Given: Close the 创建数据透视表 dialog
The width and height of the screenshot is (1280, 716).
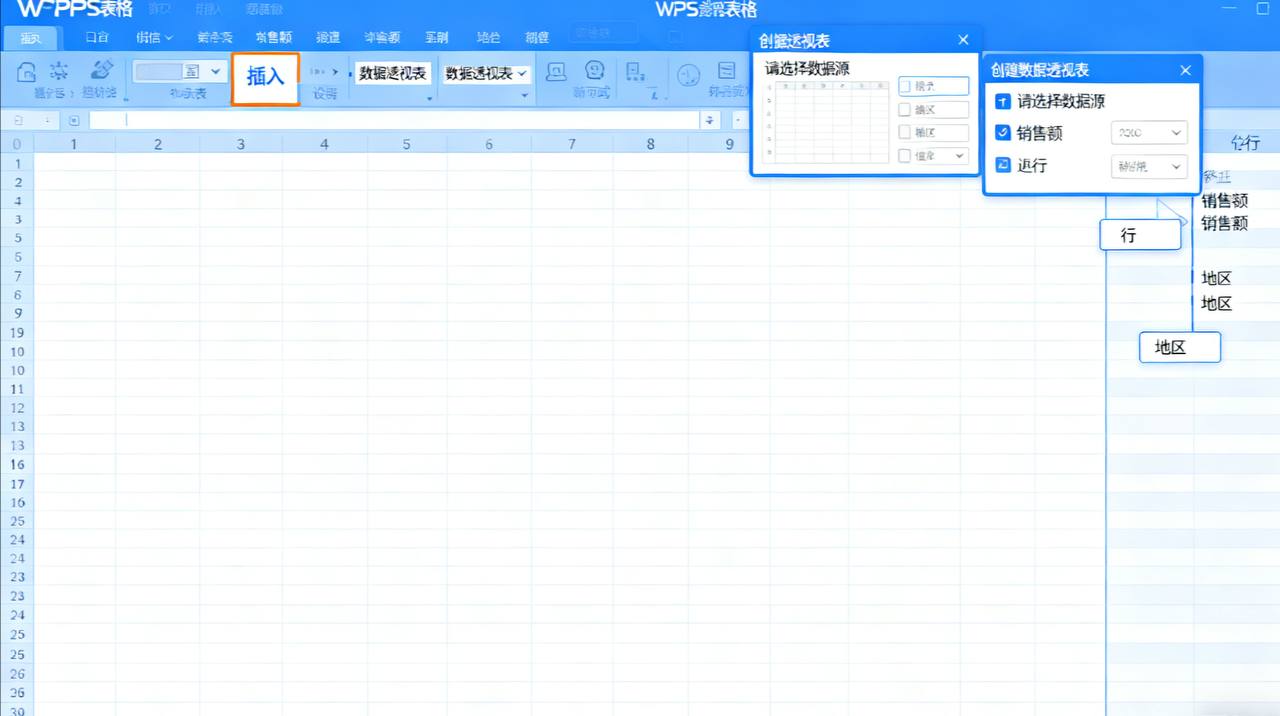Looking at the screenshot, I should [x=1185, y=71].
